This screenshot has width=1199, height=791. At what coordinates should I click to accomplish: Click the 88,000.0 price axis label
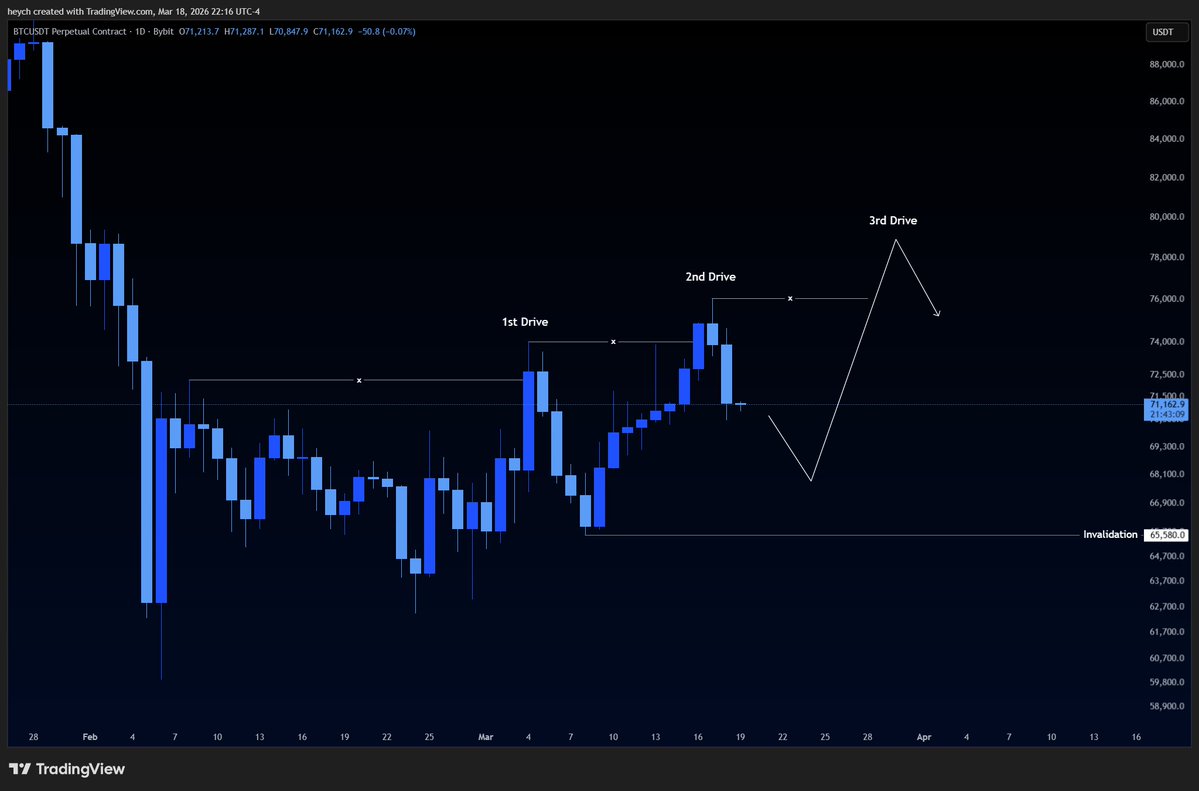click(1167, 64)
